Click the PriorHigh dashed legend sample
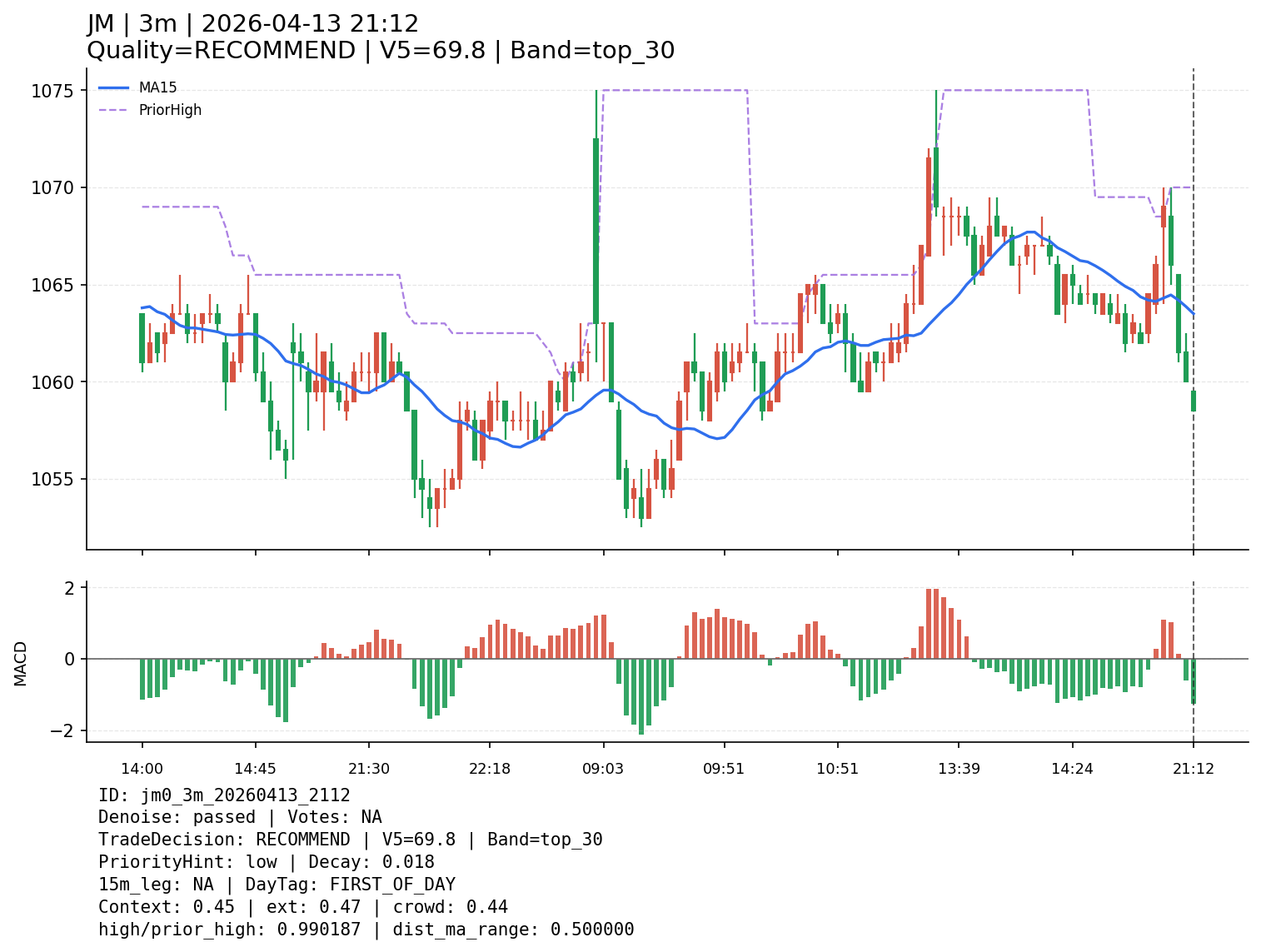Image resolution: width=1261 pixels, height=952 pixels. [114, 110]
